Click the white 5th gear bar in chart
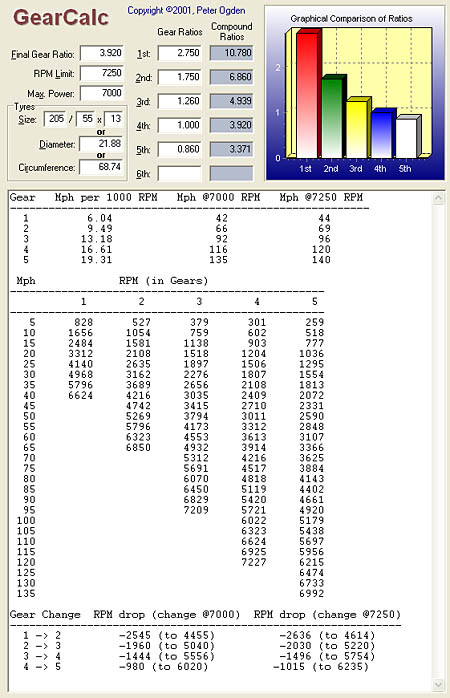The height and width of the screenshot is (698, 450). (x=407, y=137)
